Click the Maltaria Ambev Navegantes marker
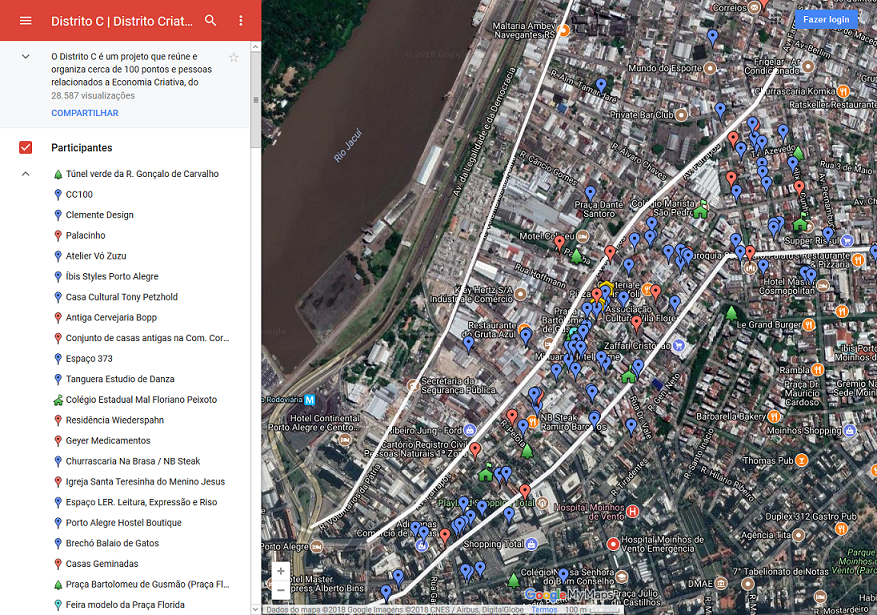 563,30
